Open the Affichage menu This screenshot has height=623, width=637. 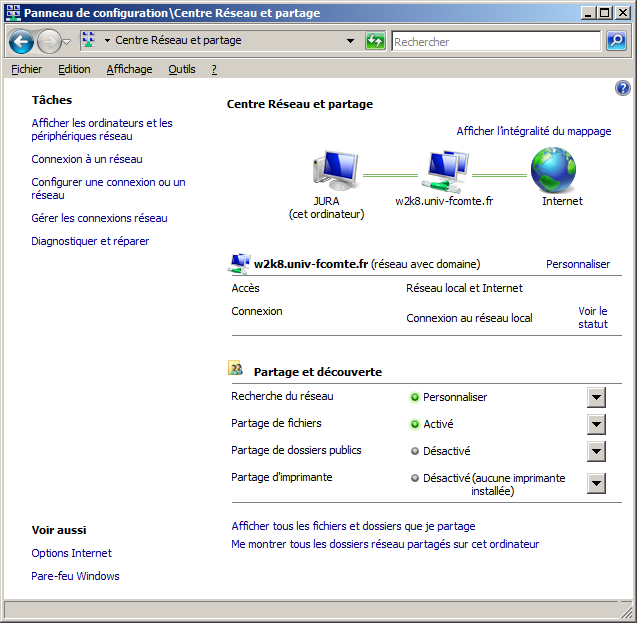pyautogui.click(x=129, y=69)
